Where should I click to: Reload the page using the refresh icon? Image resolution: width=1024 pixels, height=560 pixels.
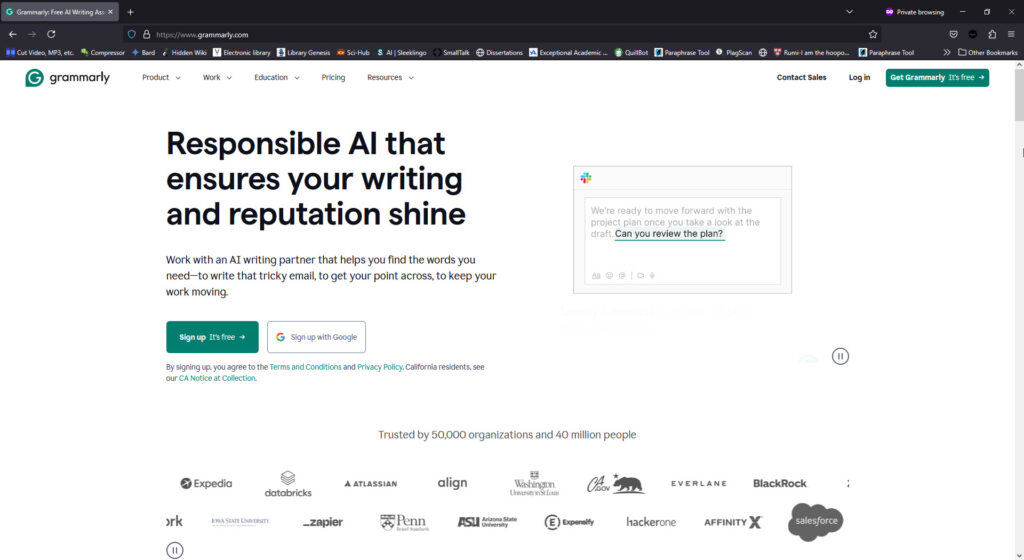pos(51,35)
